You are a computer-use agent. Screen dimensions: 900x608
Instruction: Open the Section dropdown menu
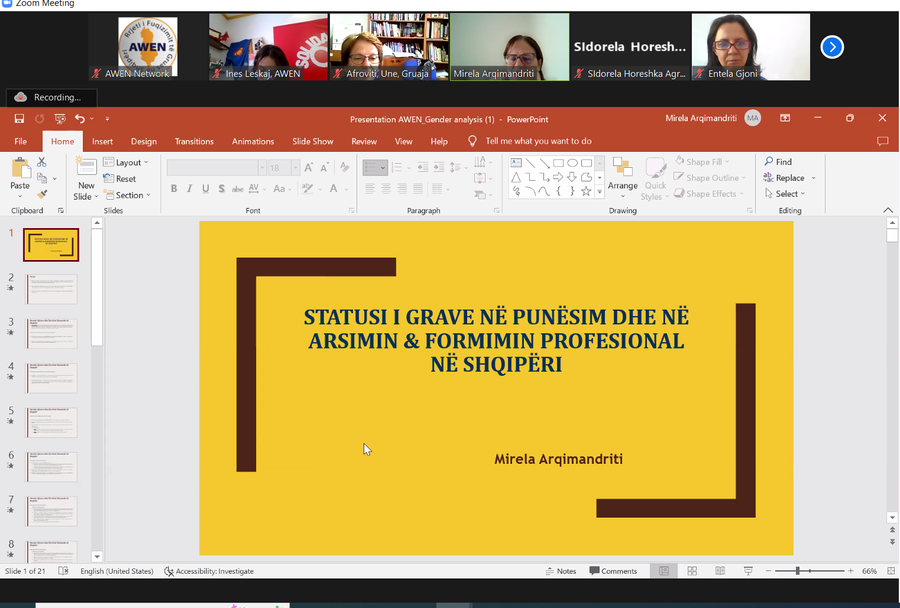(x=129, y=195)
